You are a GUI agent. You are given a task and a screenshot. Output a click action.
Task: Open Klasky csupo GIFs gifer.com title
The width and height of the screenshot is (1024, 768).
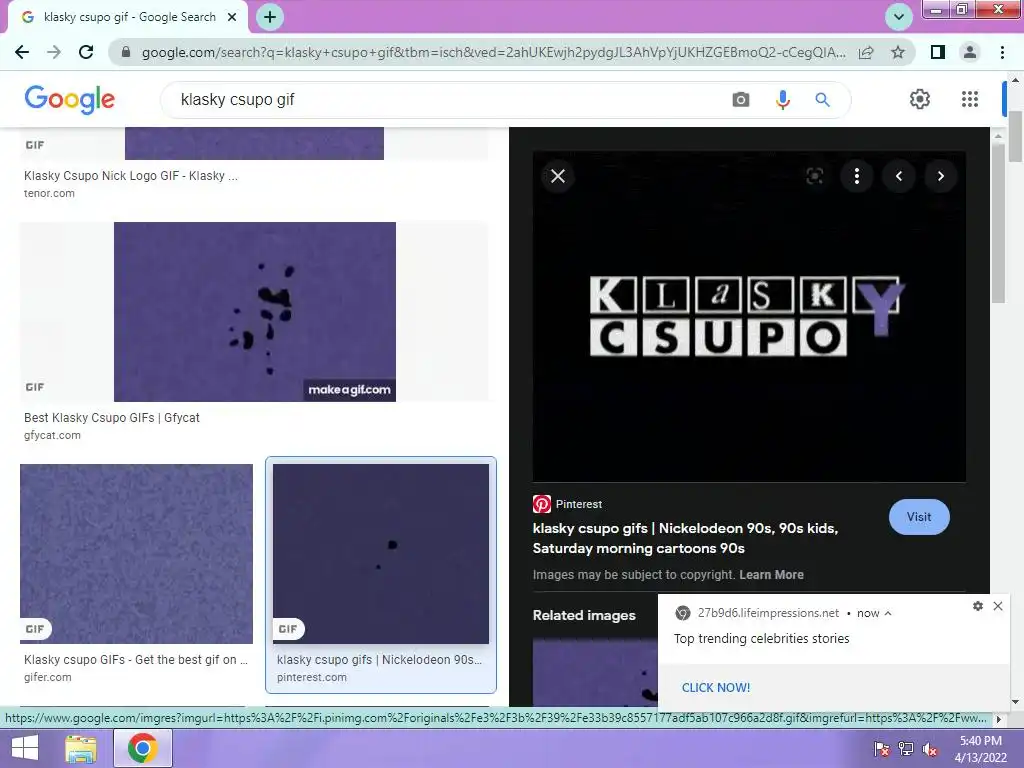point(136,660)
